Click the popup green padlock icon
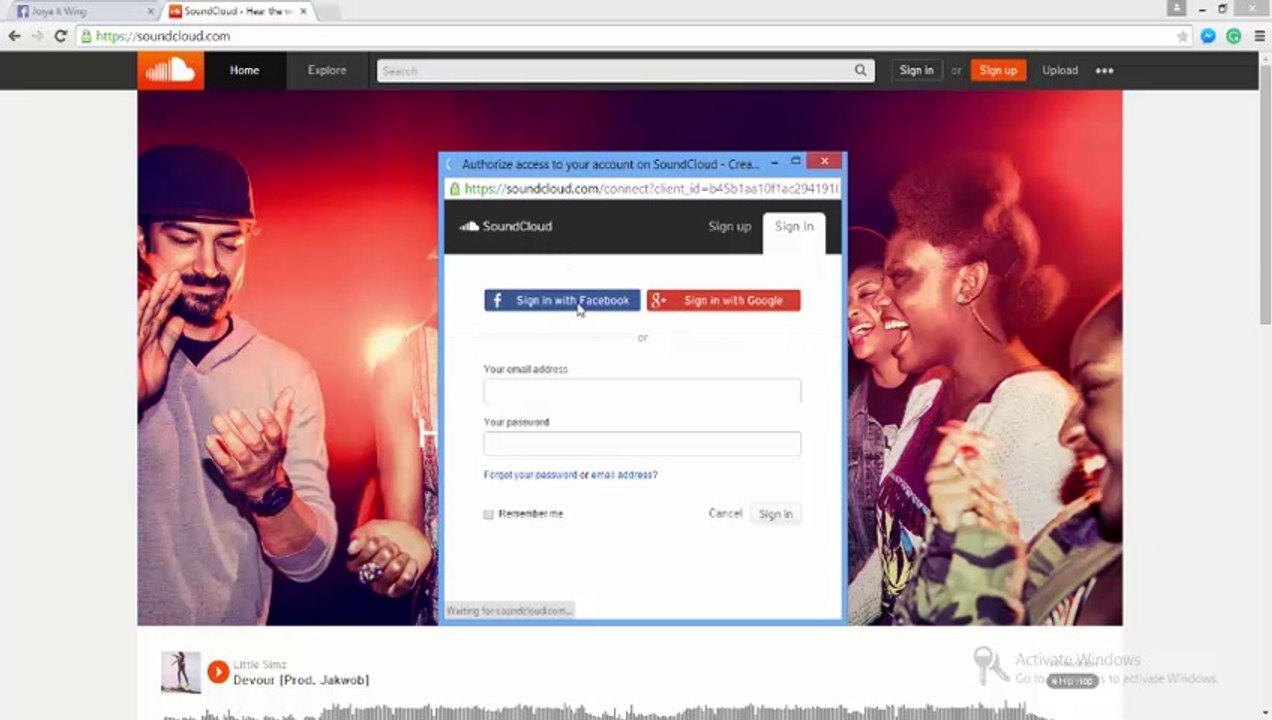This screenshot has height=720, width=1272. coord(455,188)
